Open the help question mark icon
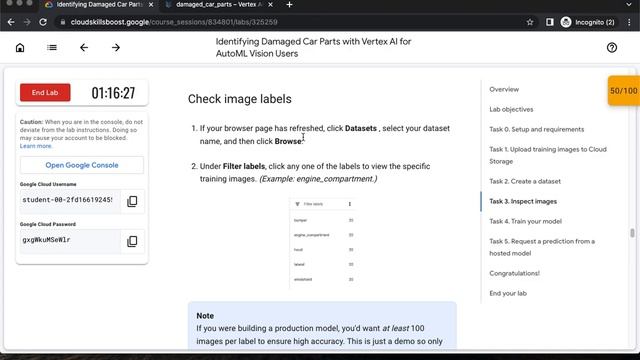This screenshot has width=640, height=360. point(611,48)
